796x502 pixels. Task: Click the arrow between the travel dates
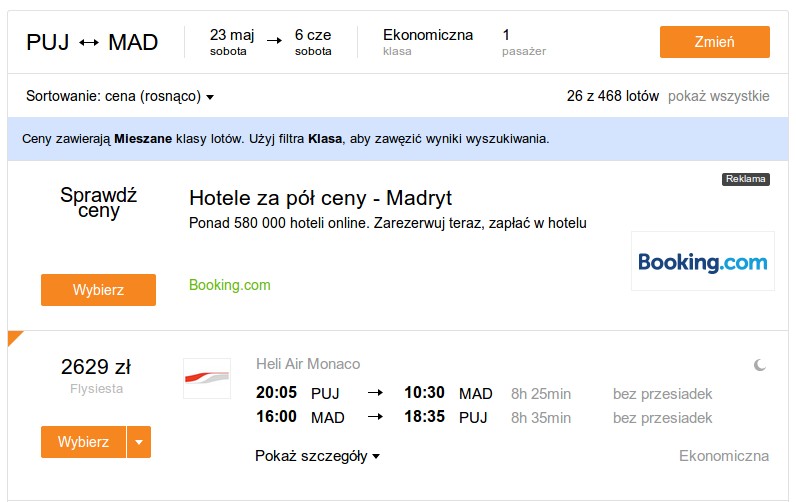tap(274, 41)
